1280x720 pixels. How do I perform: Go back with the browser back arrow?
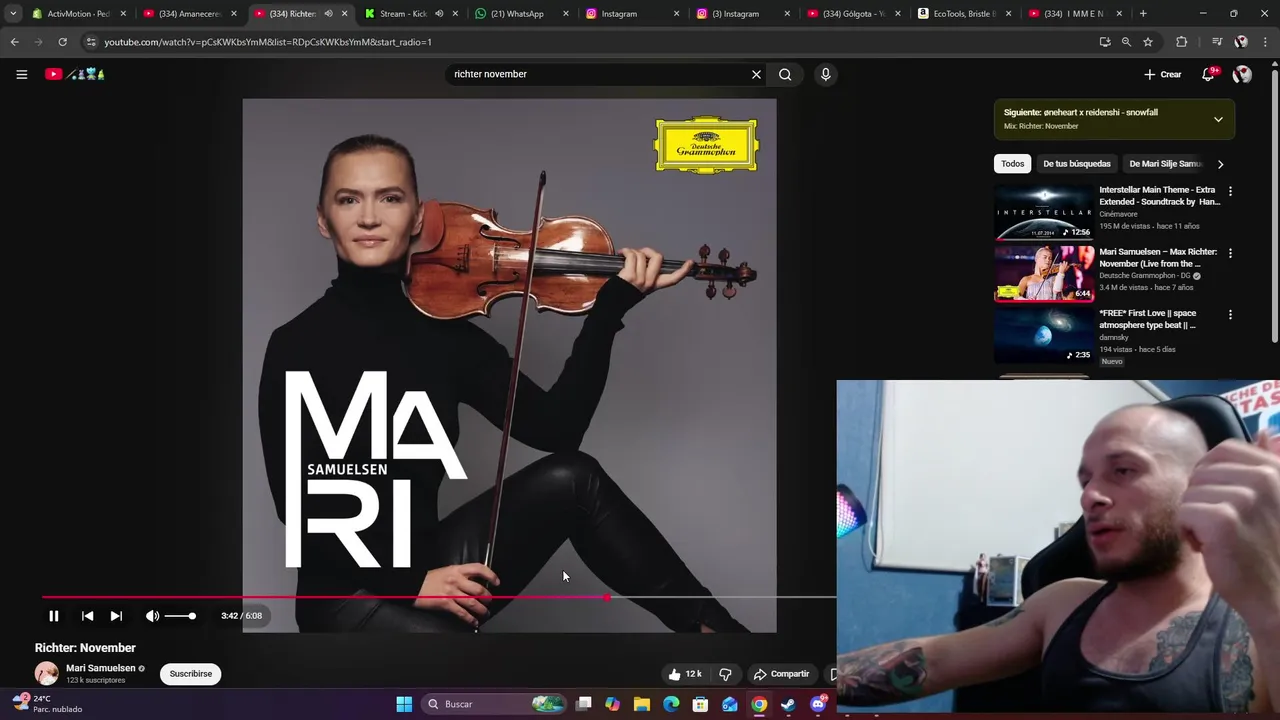point(14,42)
